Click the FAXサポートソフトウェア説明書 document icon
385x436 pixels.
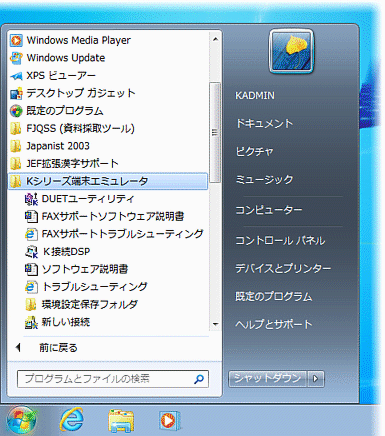(x=31, y=217)
